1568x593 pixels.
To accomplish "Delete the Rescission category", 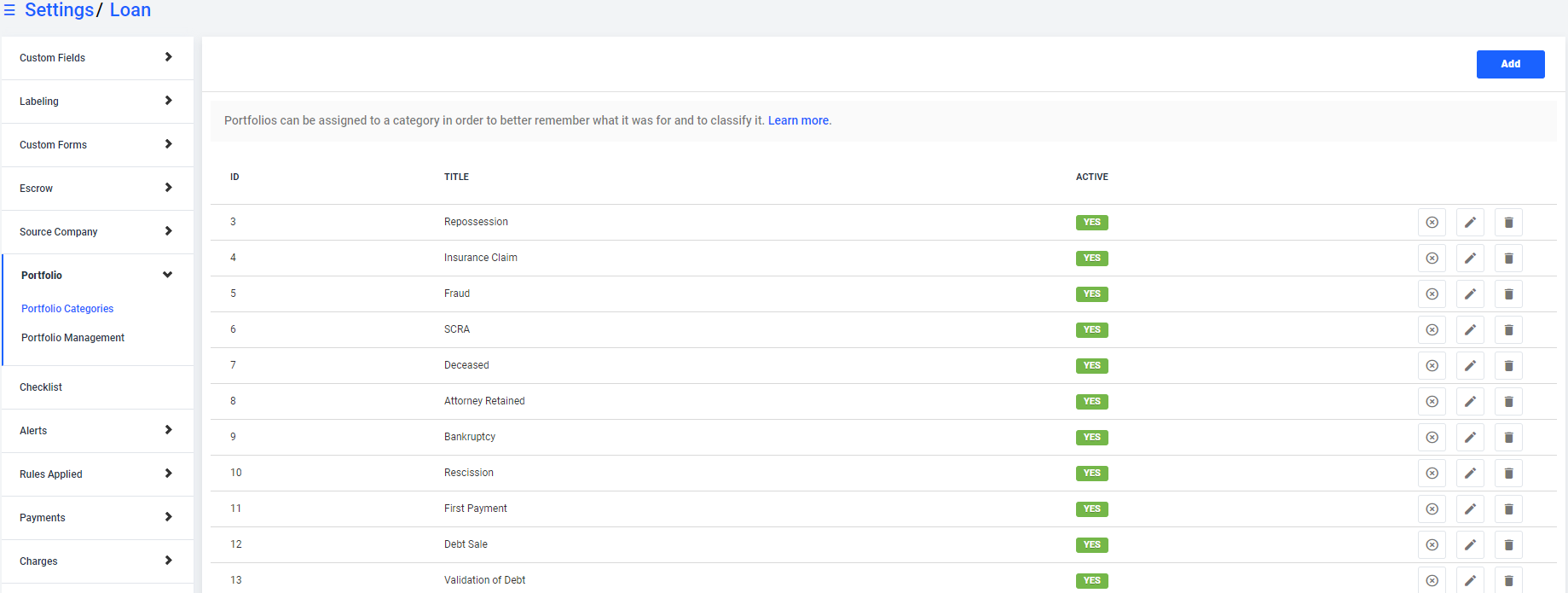I will (1508, 474).
